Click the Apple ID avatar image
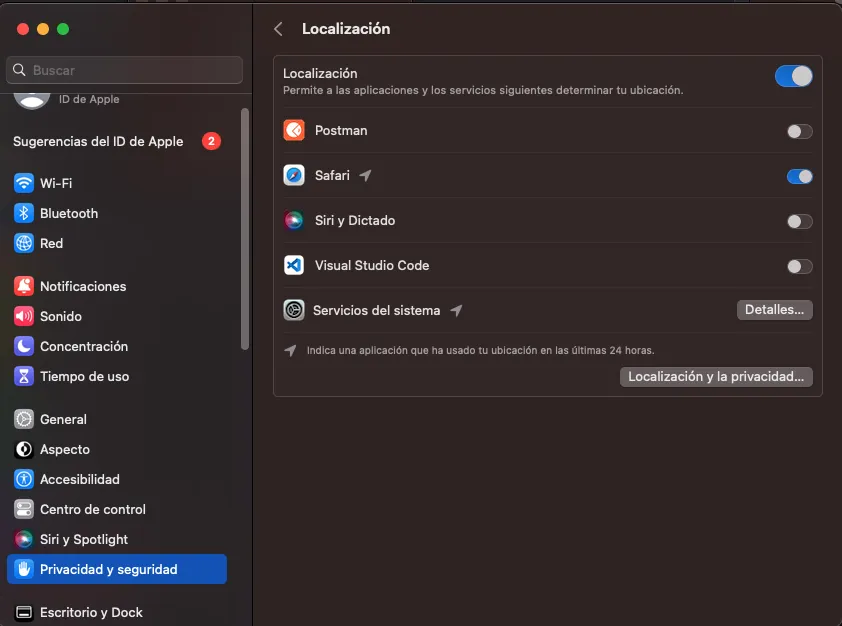Screen dimensions: 842x626 32,99
